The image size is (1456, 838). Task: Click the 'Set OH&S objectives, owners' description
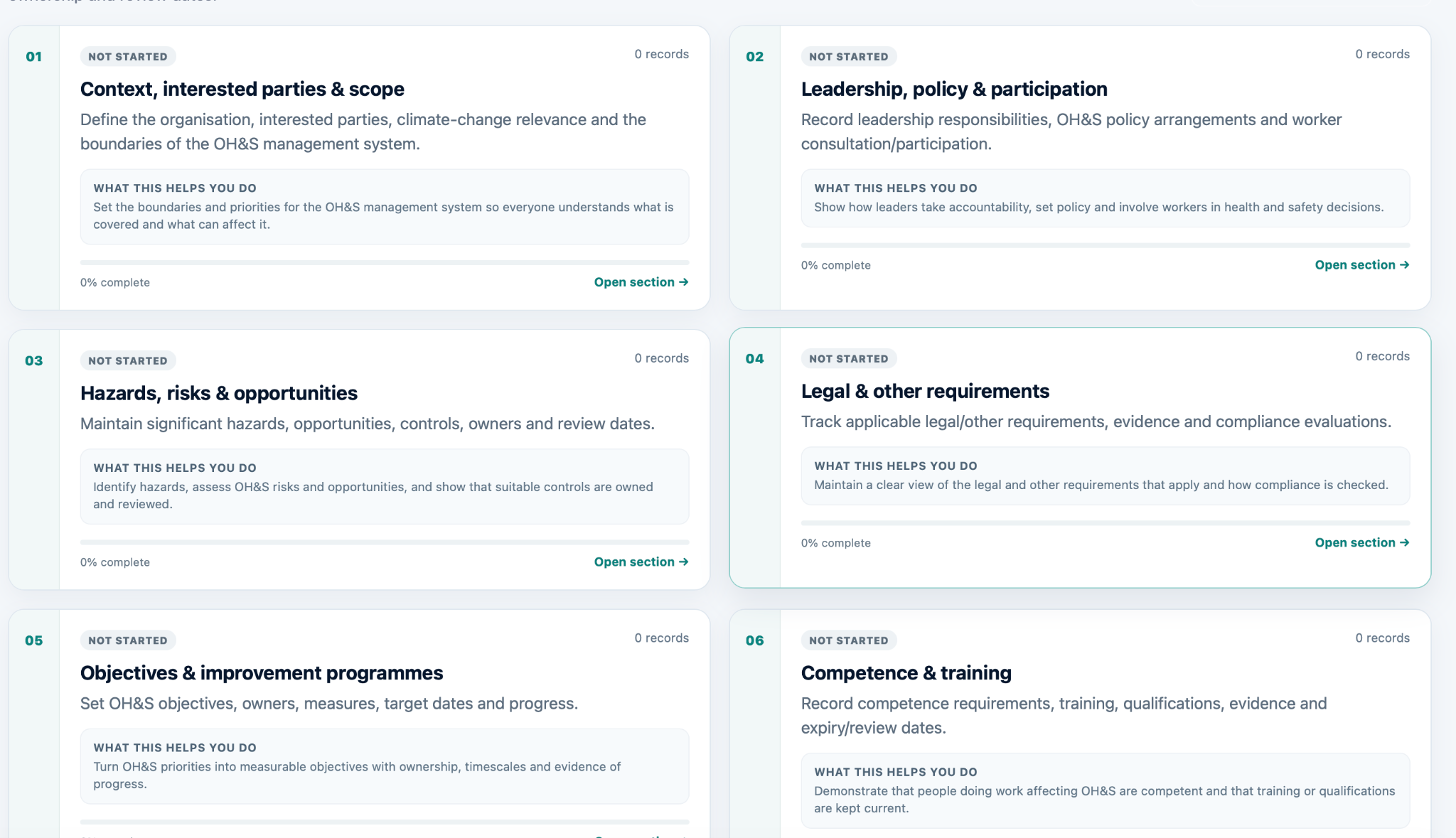click(x=329, y=704)
